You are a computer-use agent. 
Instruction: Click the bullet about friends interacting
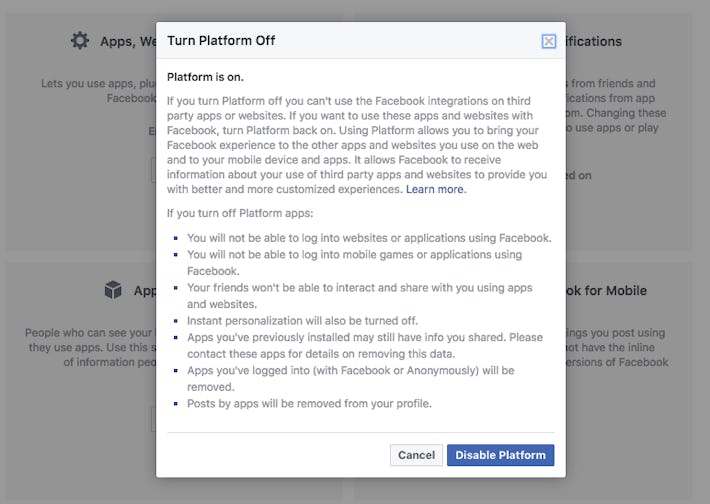[x=359, y=287]
